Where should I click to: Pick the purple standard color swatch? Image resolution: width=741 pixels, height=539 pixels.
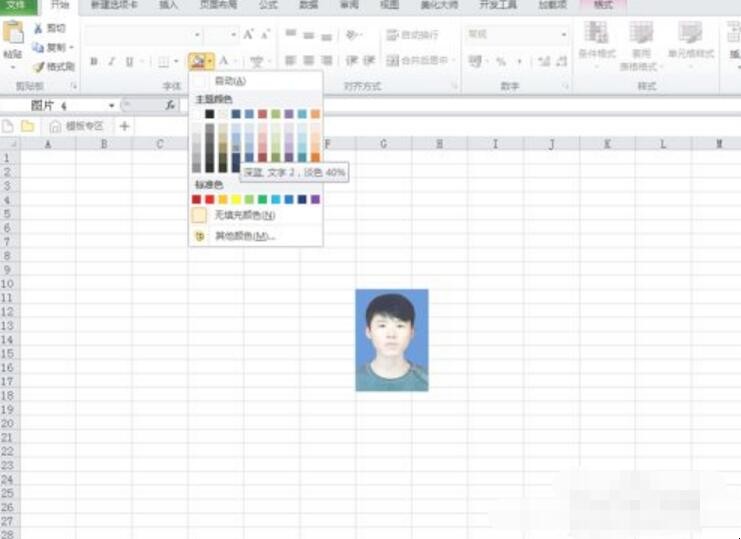click(315, 199)
